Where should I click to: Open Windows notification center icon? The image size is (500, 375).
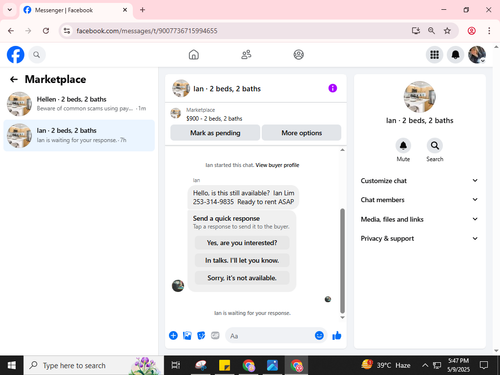pos(484,365)
